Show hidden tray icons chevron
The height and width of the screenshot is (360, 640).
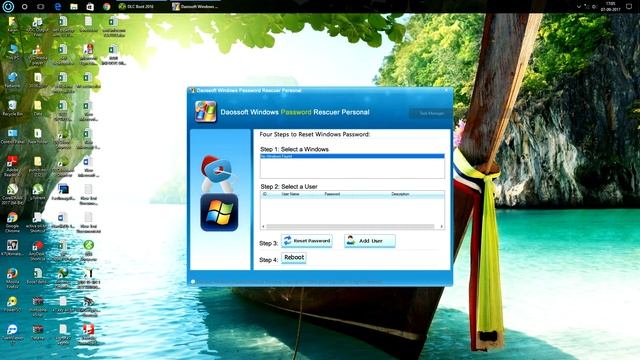coord(578,7)
